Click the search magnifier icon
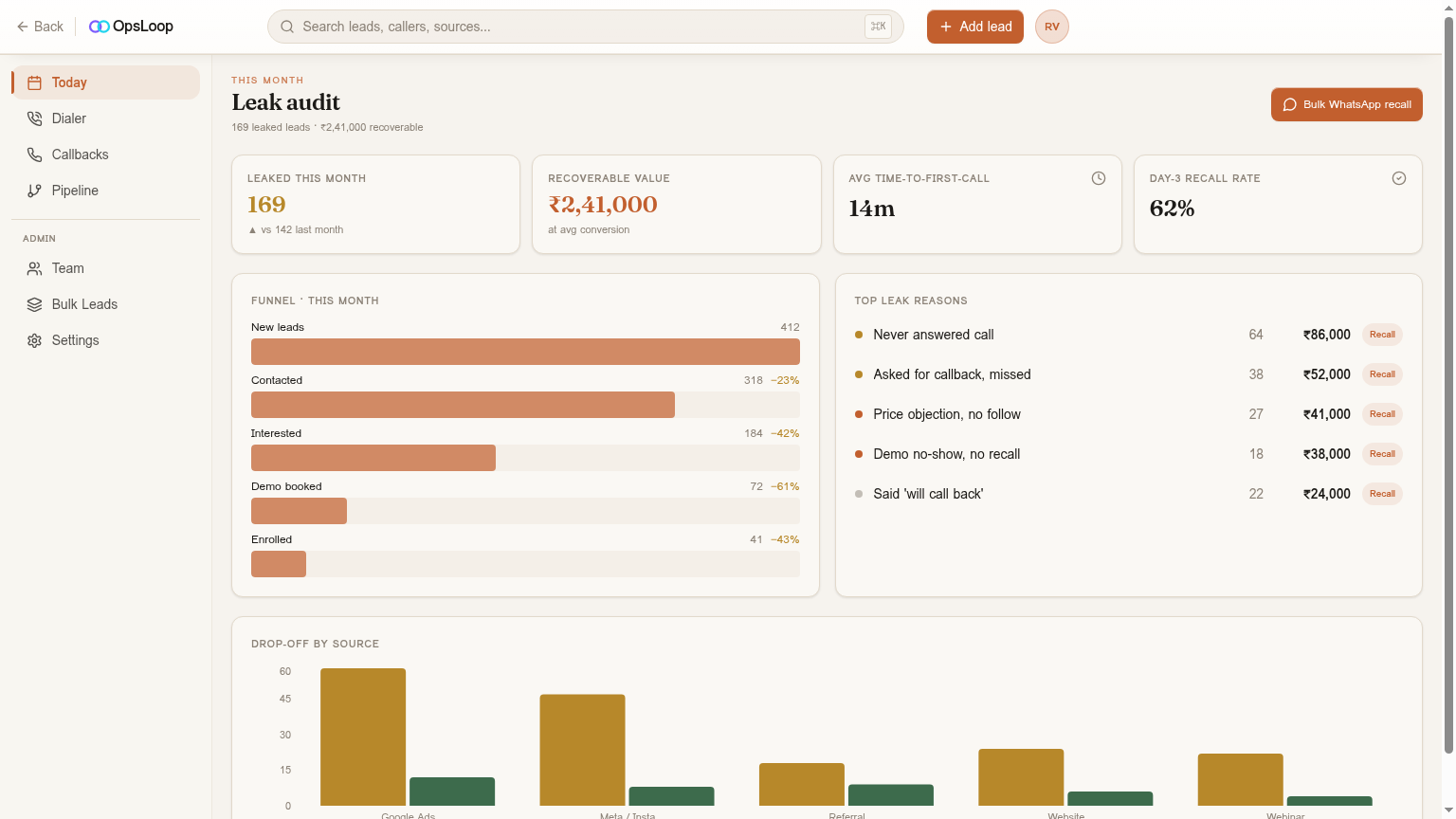The image size is (1456, 819). (x=287, y=27)
